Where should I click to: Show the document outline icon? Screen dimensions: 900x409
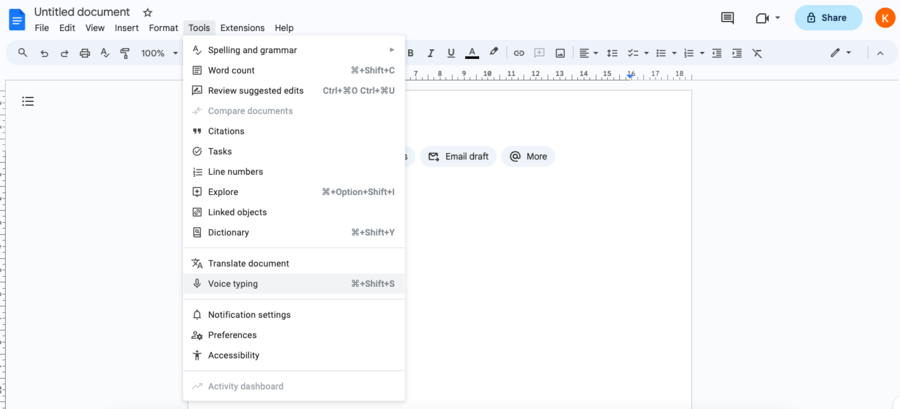28,102
